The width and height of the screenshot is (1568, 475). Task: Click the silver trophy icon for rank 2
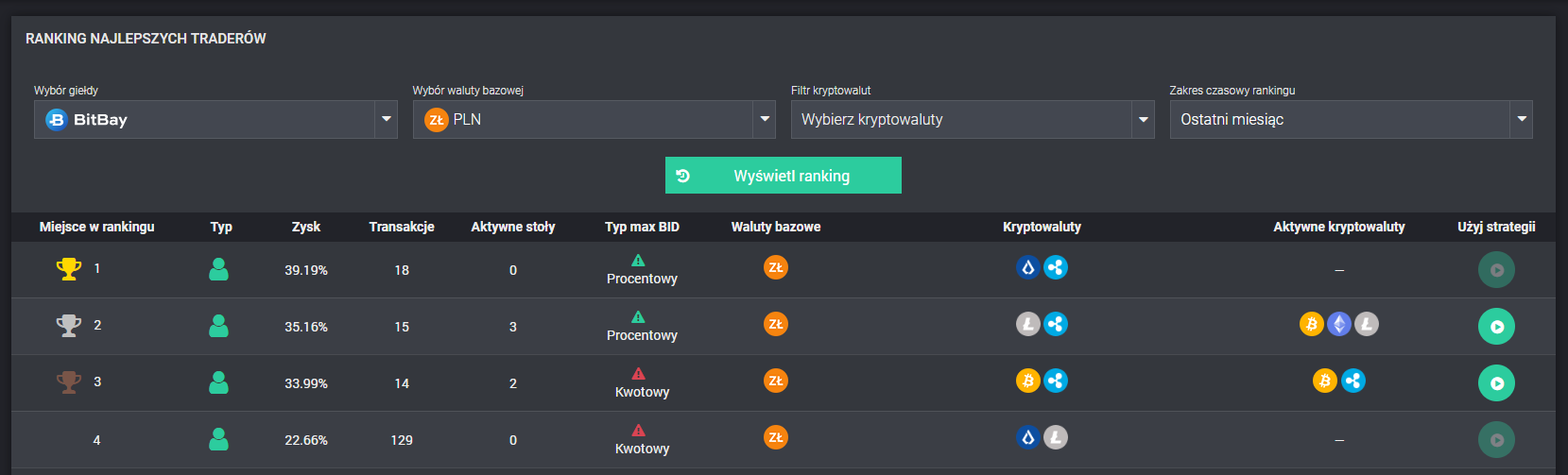point(69,326)
